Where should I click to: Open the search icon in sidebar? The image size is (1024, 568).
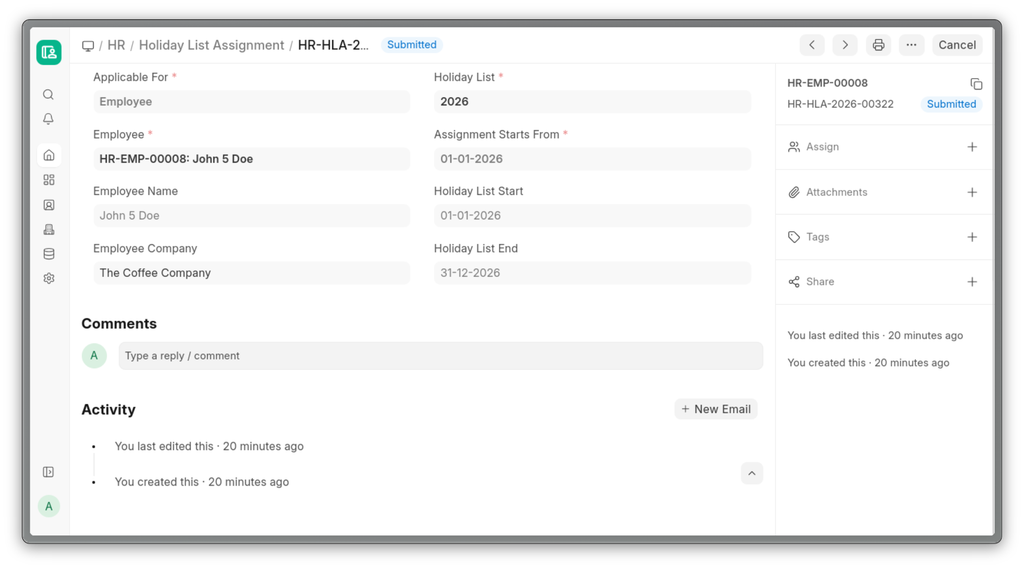coord(48,95)
